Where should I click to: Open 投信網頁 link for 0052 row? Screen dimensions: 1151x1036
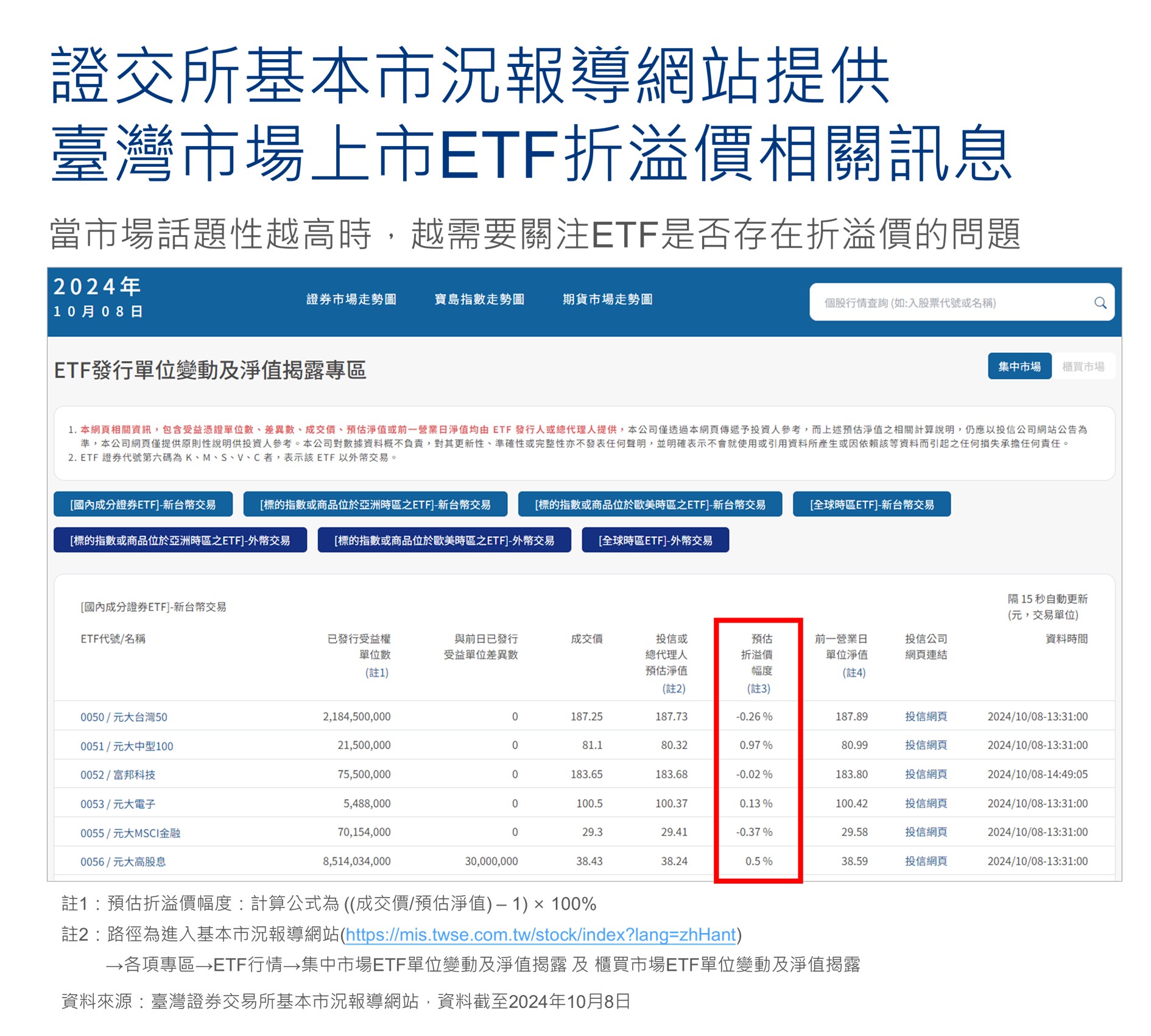(926, 774)
